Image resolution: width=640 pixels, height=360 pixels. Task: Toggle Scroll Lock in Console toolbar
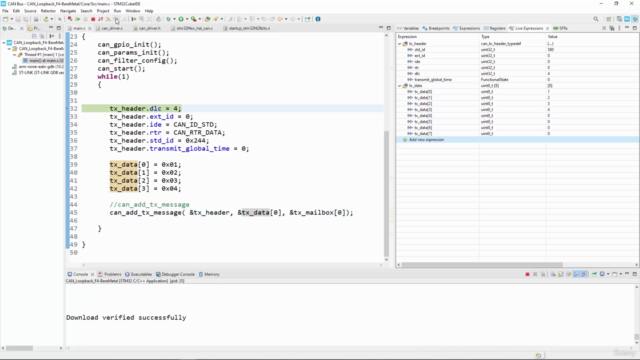pyautogui.click(x=561, y=274)
